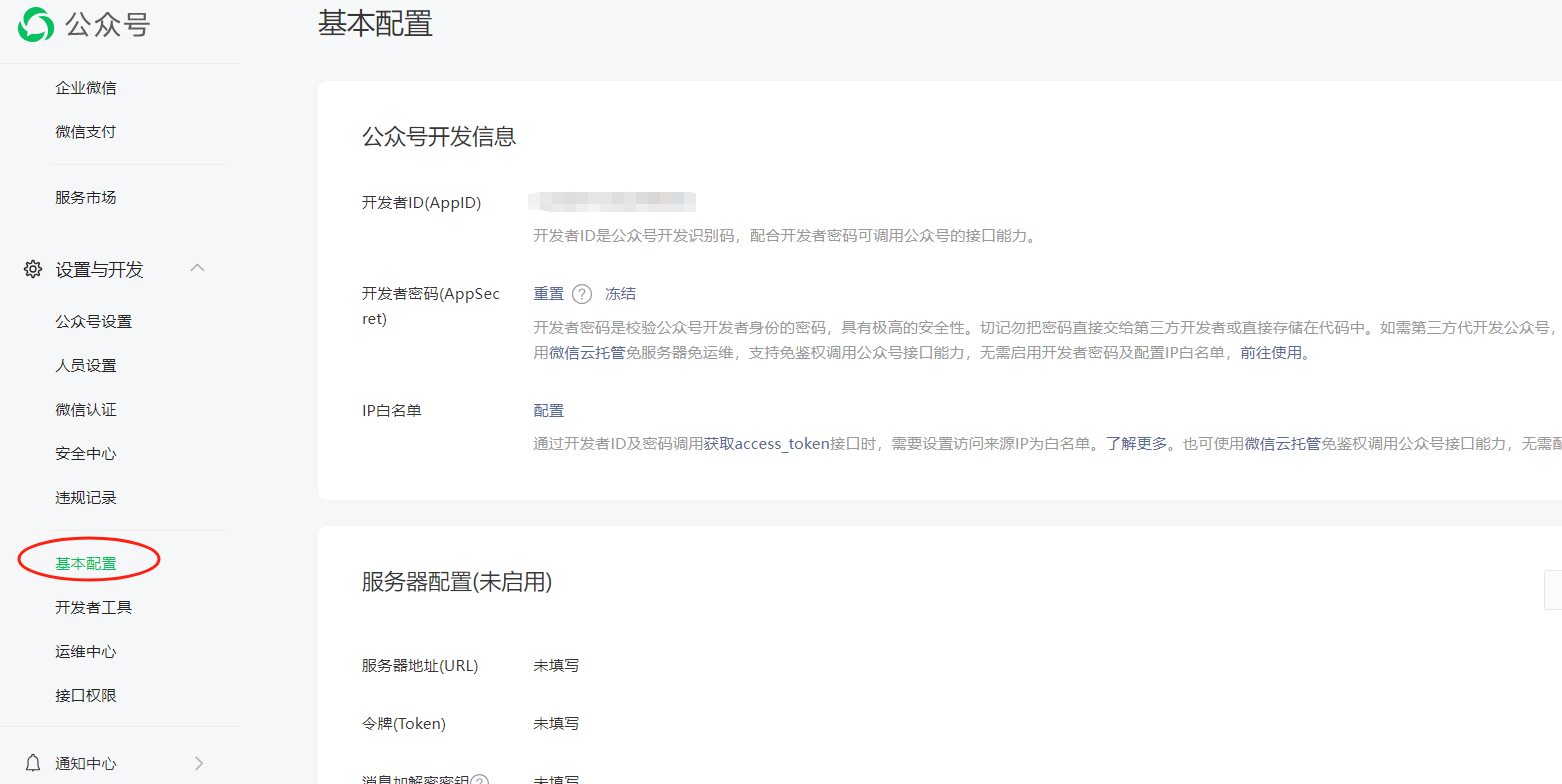Click 服务器配置(未启用) section heading
Image resolution: width=1562 pixels, height=784 pixels.
tap(457, 582)
